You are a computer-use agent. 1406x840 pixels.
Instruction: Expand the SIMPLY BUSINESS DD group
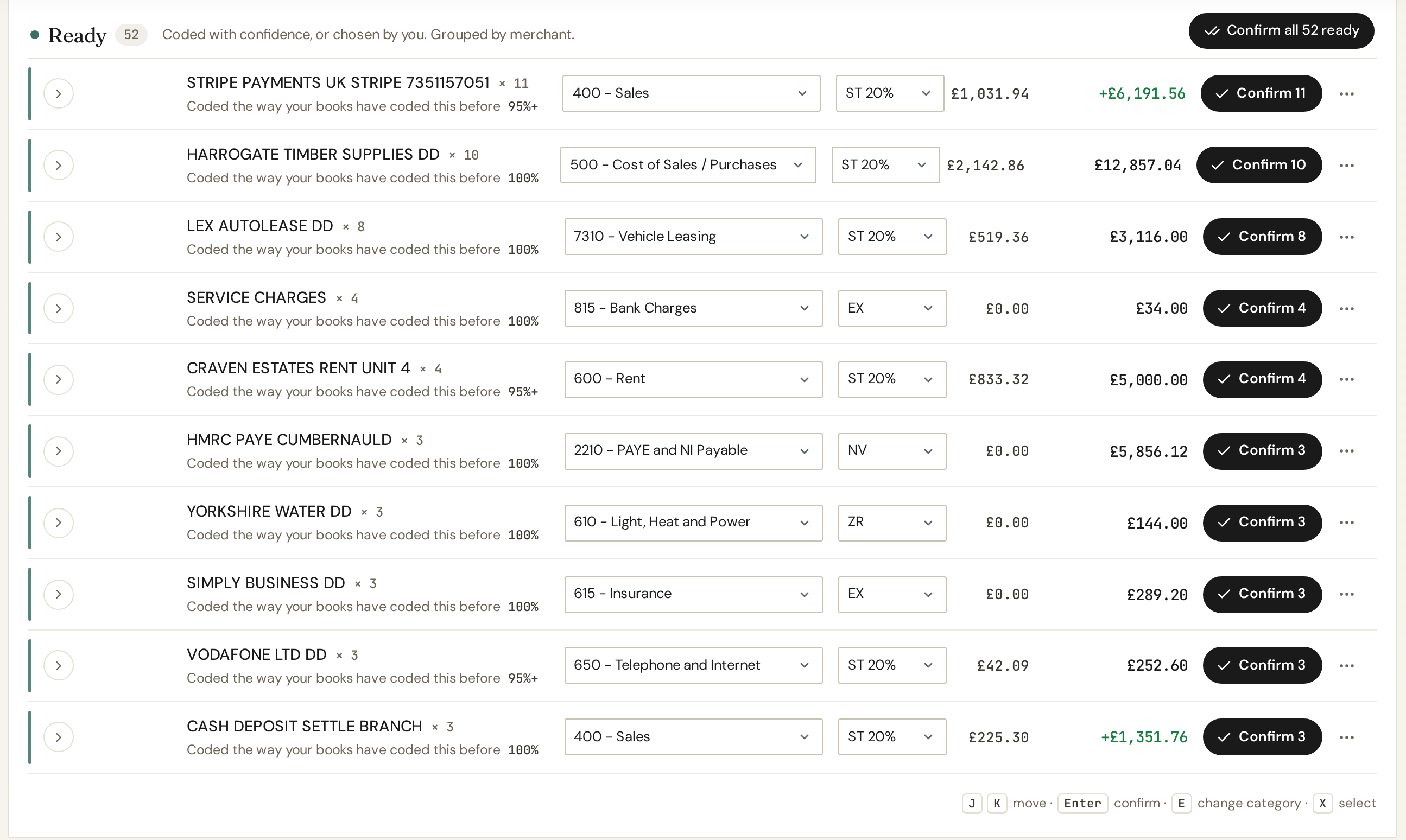pos(58,594)
